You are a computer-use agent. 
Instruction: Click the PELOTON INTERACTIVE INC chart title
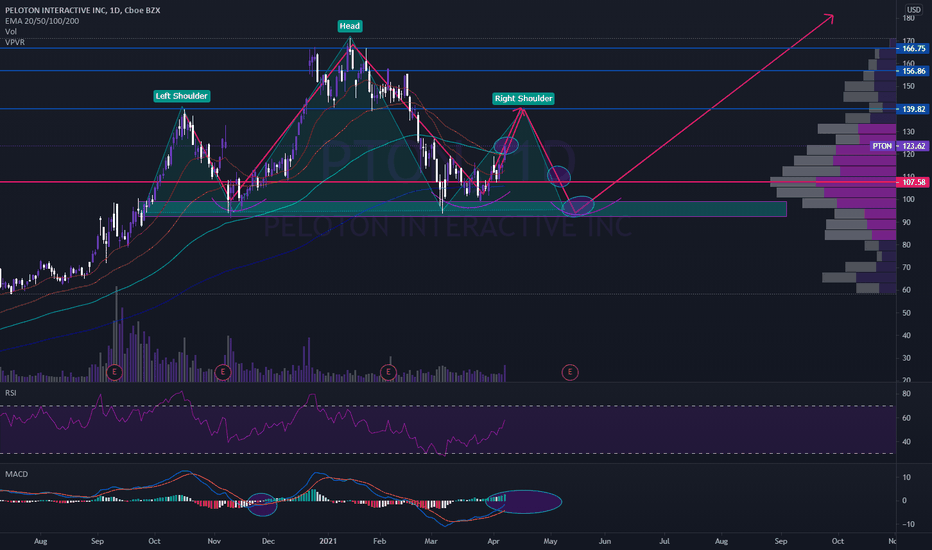pos(83,10)
